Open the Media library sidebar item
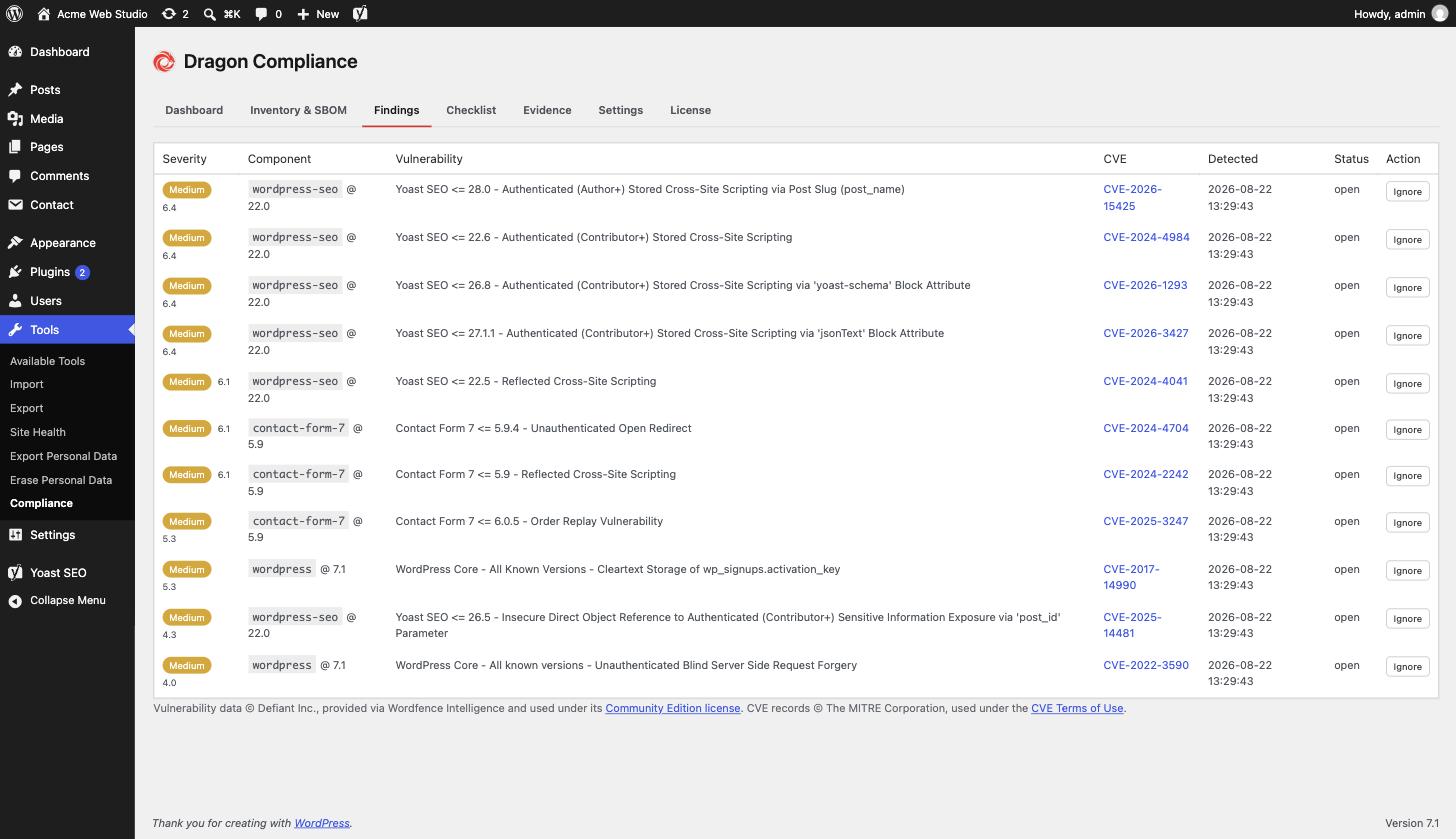Viewport: 1456px width, 839px height. [x=67, y=119]
